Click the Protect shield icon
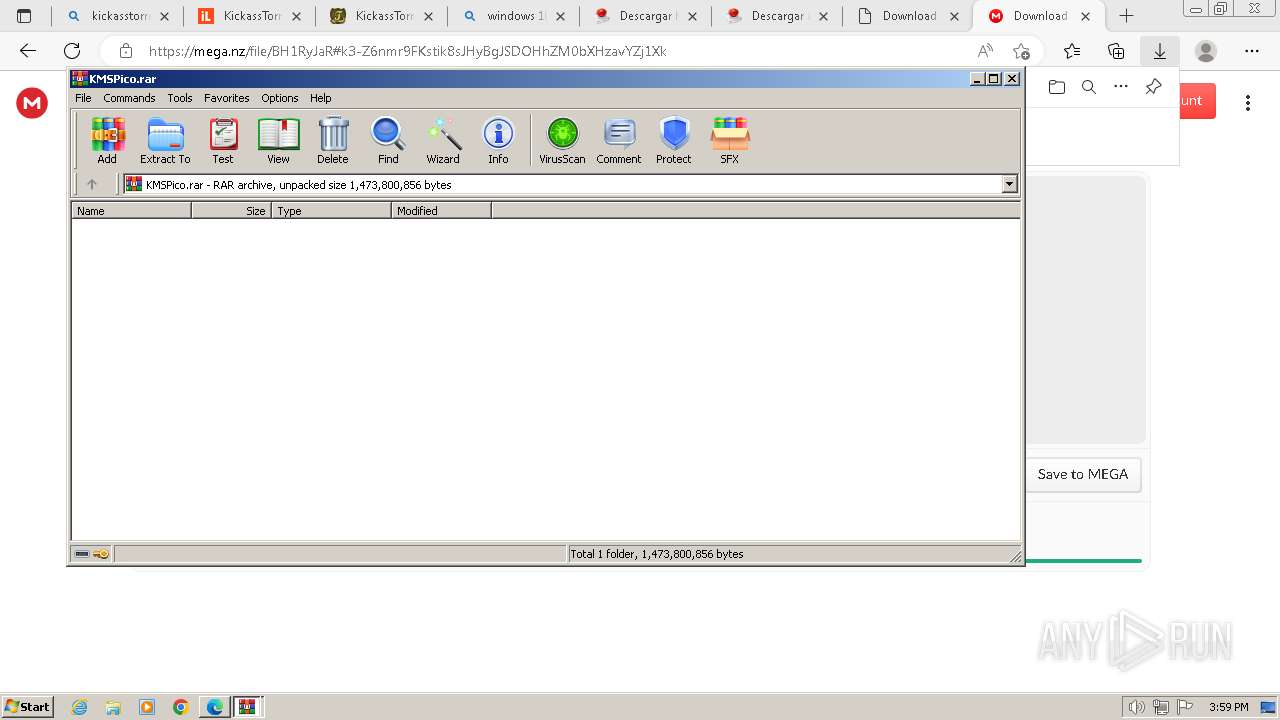Viewport: 1280px width, 720px height. [674, 140]
